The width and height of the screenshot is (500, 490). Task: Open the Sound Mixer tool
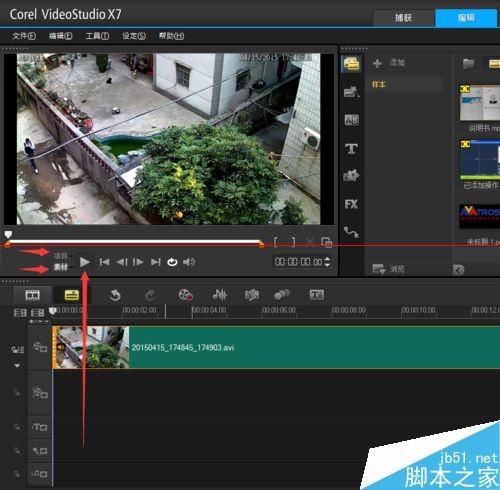220,295
